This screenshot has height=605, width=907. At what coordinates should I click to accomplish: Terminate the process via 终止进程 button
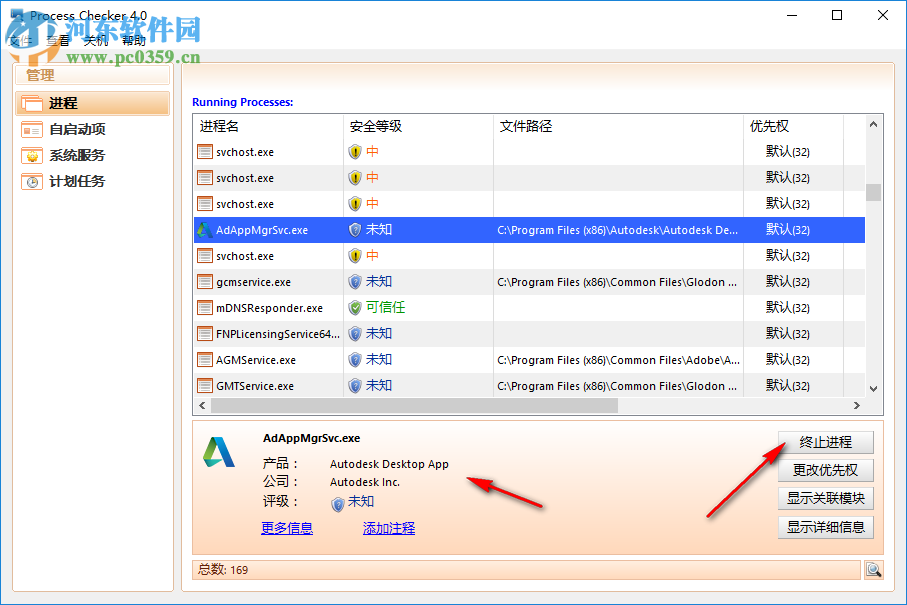coord(825,442)
